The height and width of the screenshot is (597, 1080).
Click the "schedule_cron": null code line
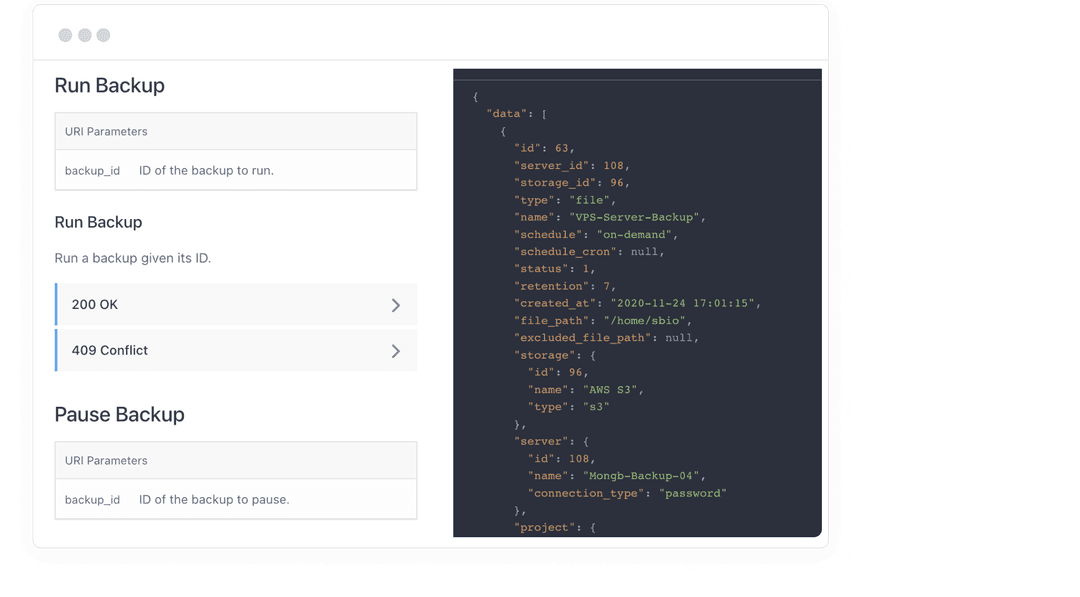(589, 251)
